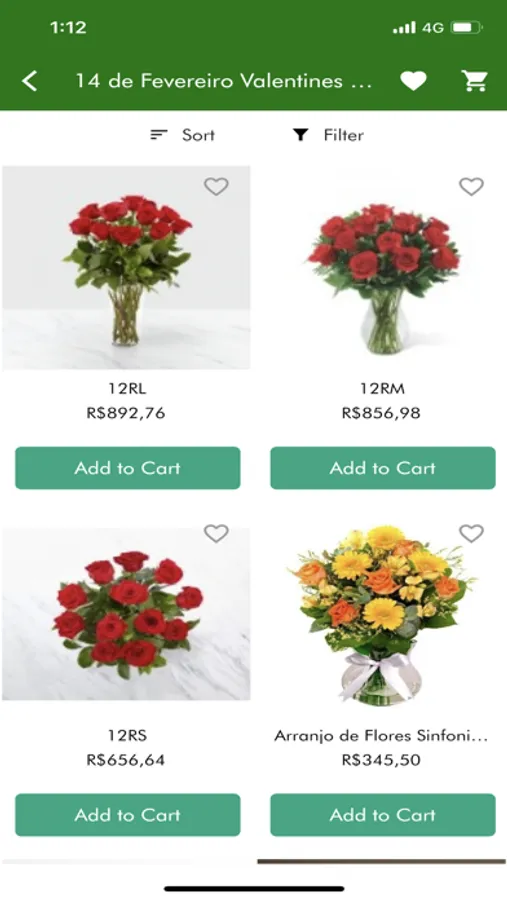Favorite the 12RM bouquet heart
507x900 pixels.
(x=471, y=186)
